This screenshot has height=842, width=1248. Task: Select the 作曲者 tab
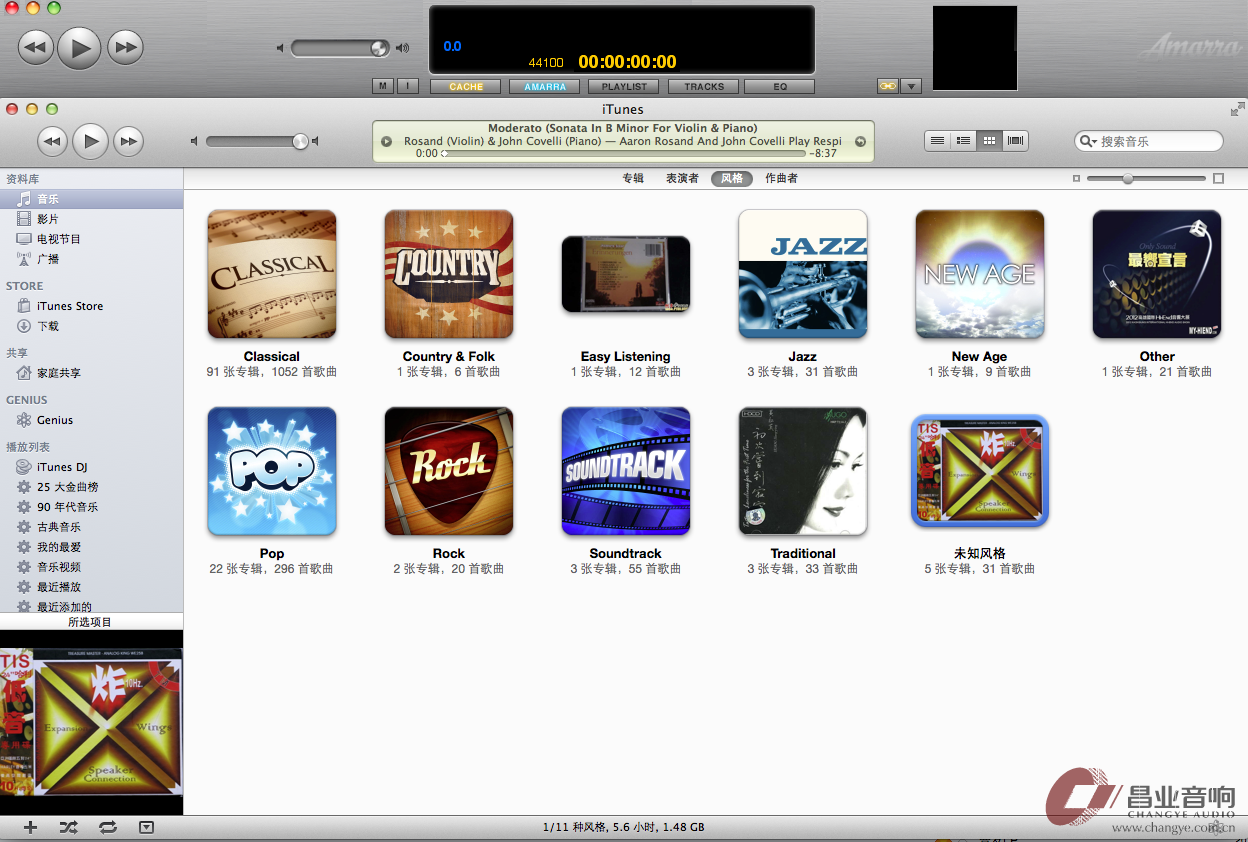(x=781, y=178)
